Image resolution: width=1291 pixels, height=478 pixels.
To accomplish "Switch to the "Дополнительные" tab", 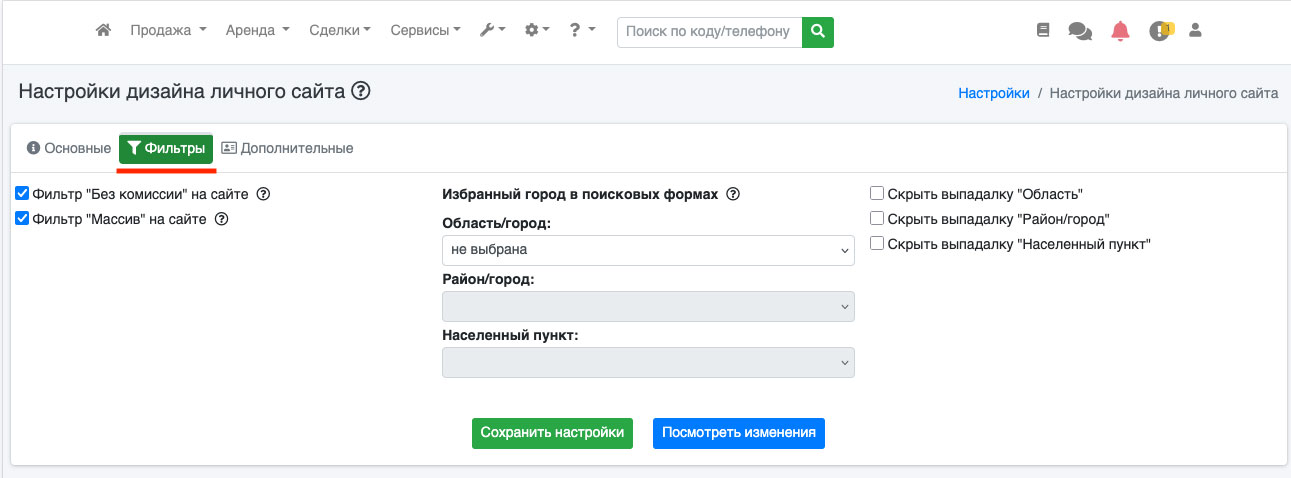I will coord(287,148).
